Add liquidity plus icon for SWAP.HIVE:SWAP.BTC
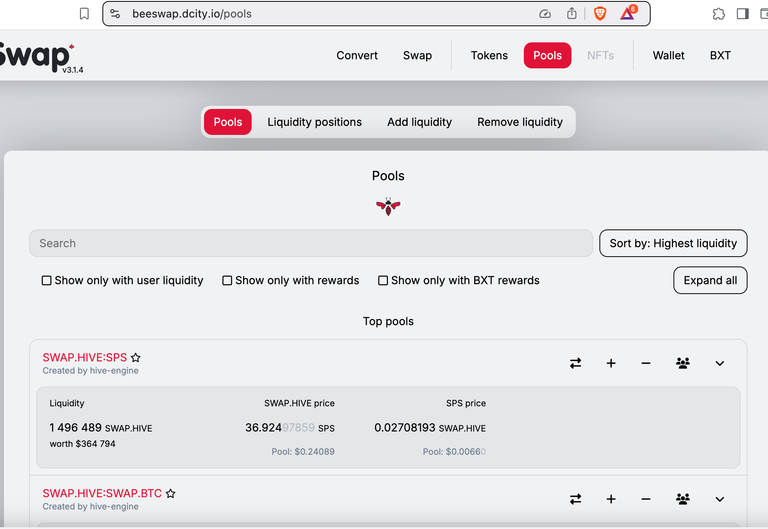This screenshot has height=529, width=768. [x=611, y=499]
